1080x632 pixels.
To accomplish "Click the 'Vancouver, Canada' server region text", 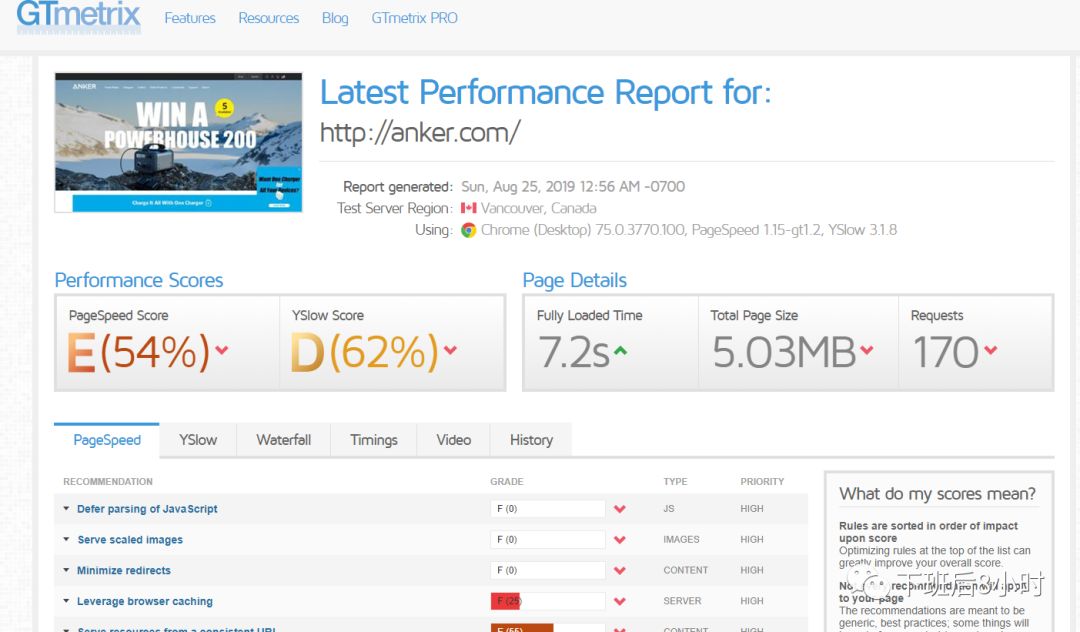I will click(539, 208).
